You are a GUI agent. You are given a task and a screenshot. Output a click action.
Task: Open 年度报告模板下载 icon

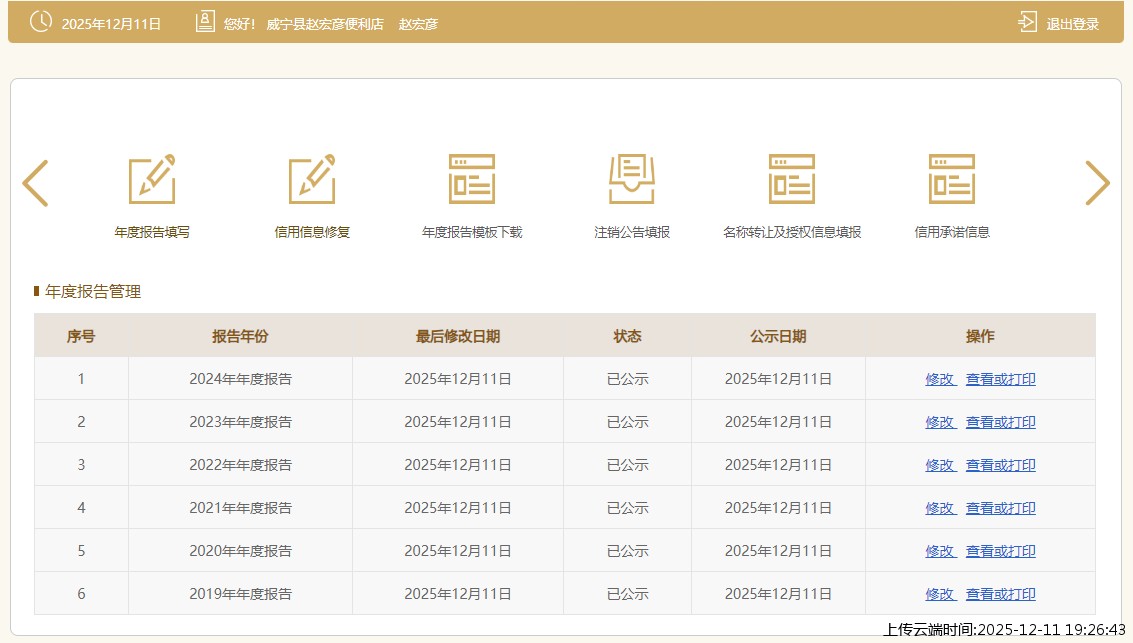(x=472, y=180)
